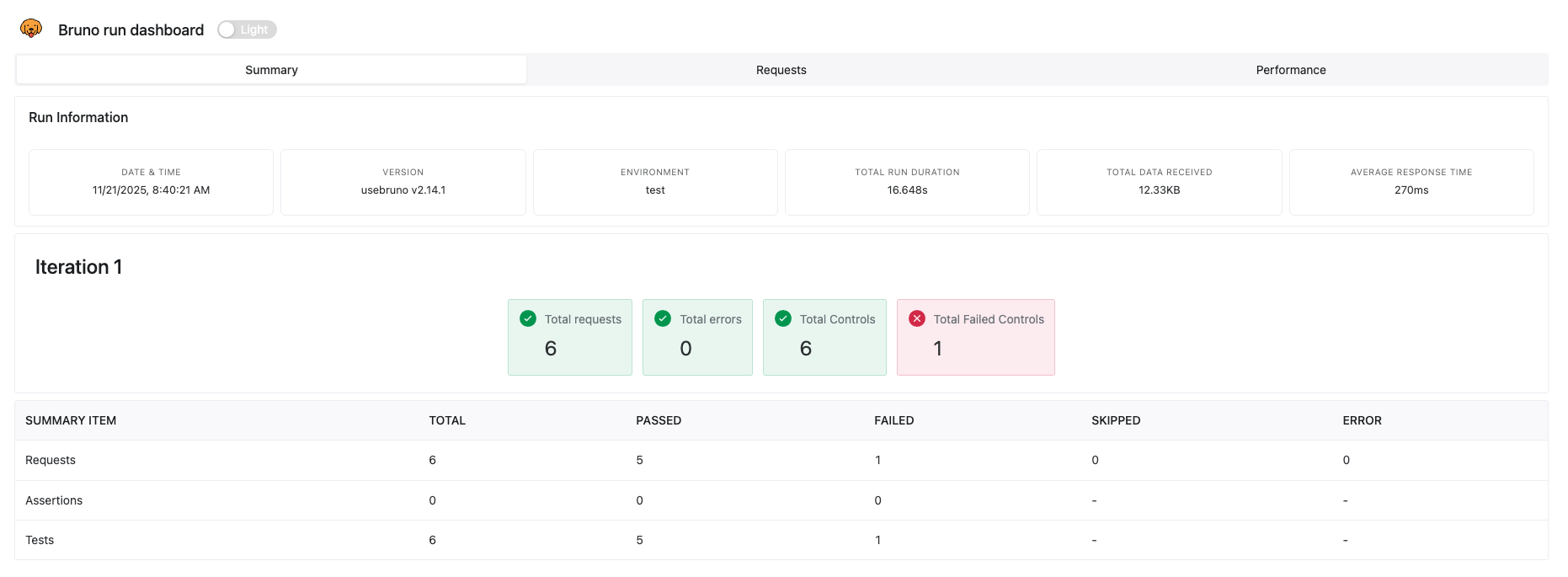Click the Total Failed Controls card
Image resolution: width=1568 pixels, height=577 pixels.
point(975,338)
